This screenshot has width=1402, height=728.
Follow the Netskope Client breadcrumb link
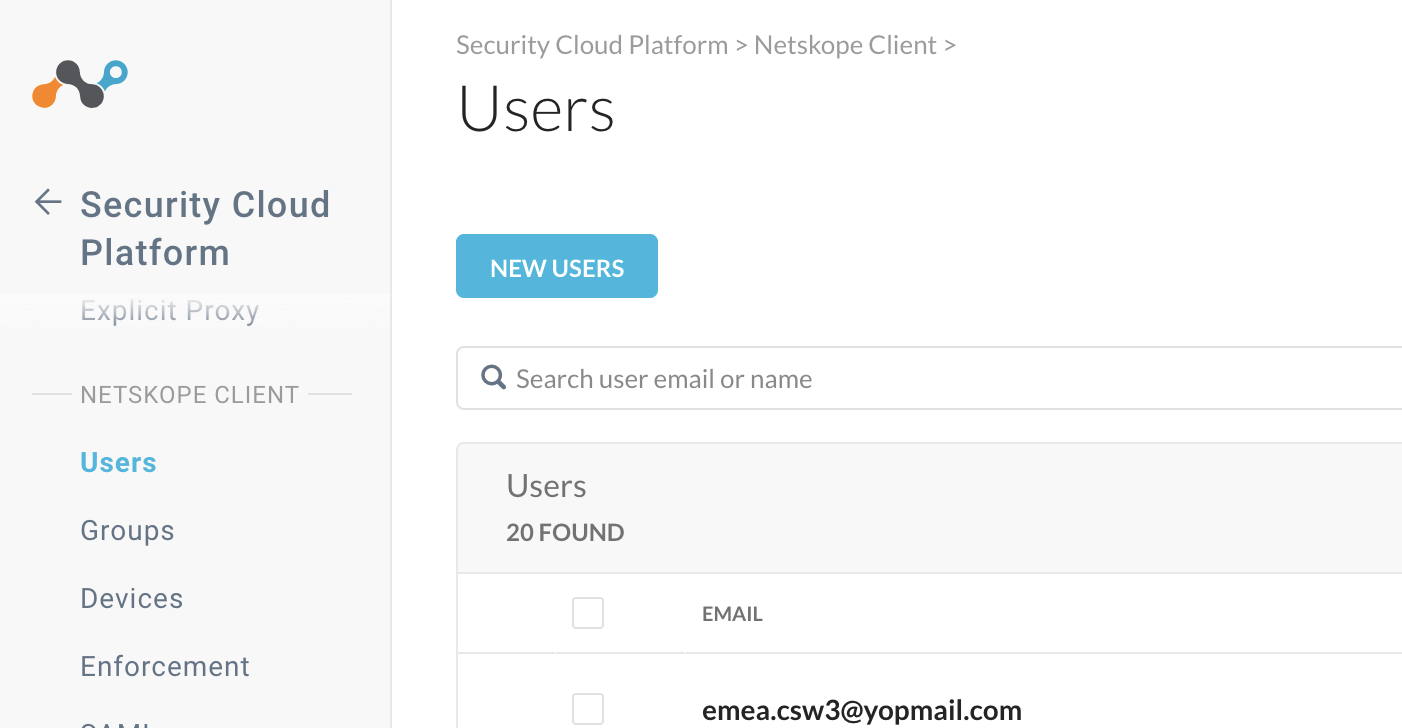coord(845,45)
